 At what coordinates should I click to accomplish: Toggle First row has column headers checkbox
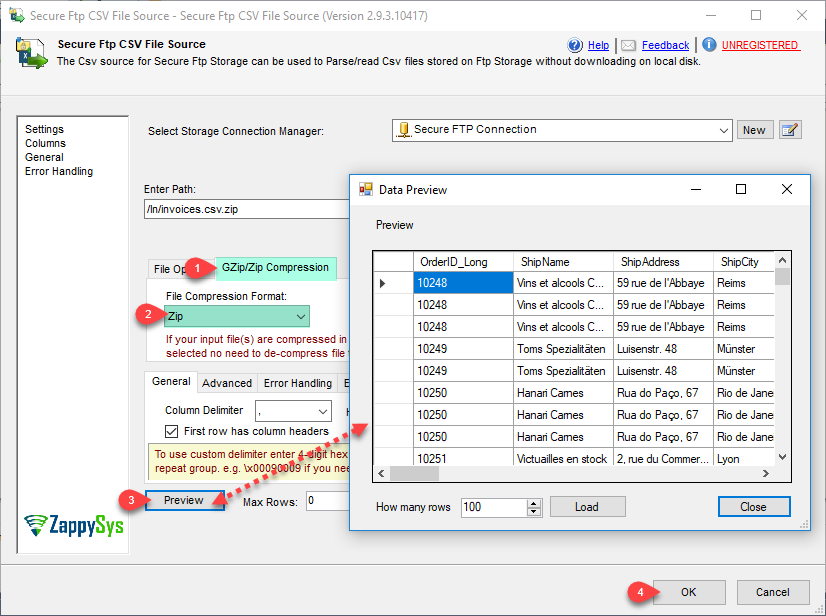pos(171,432)
